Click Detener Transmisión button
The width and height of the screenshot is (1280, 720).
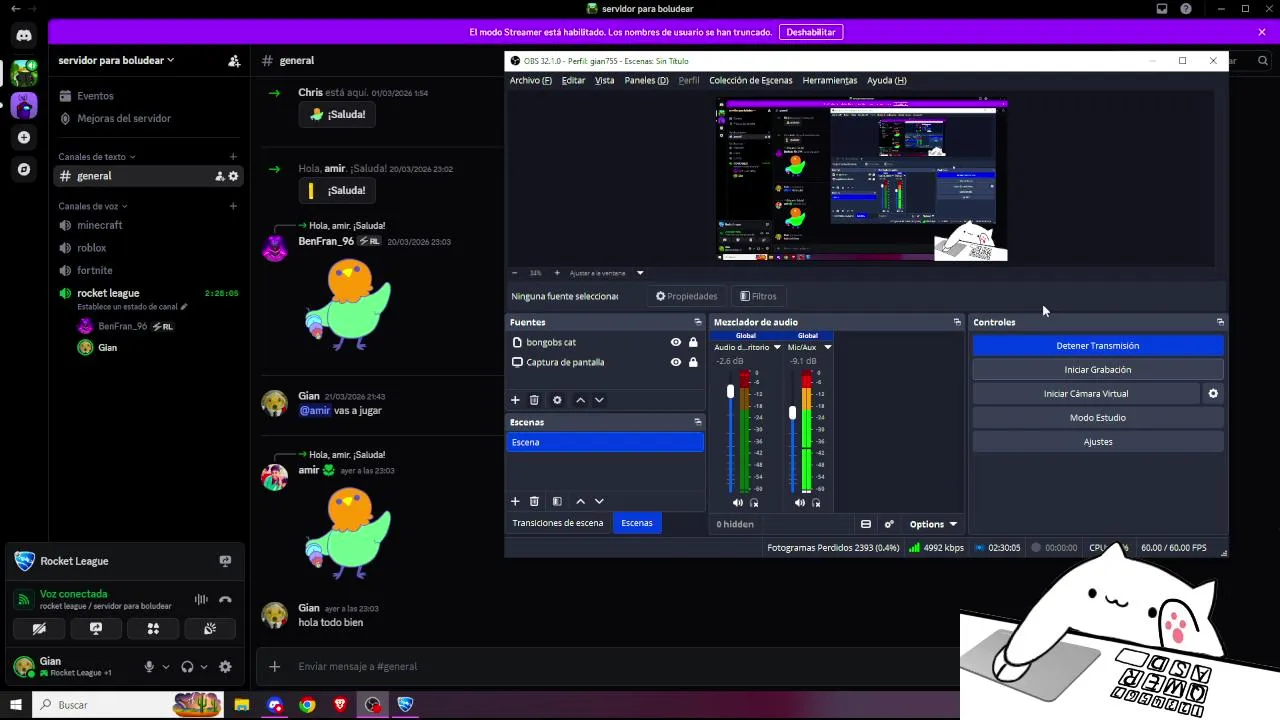tap(1097, 346)
